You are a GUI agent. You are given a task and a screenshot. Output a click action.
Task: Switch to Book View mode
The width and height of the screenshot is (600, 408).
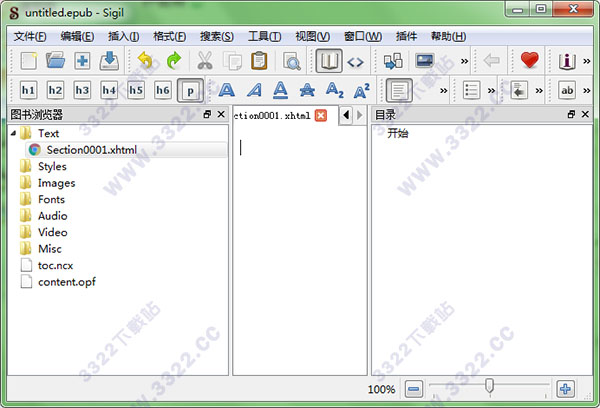[x=329, y=60]
